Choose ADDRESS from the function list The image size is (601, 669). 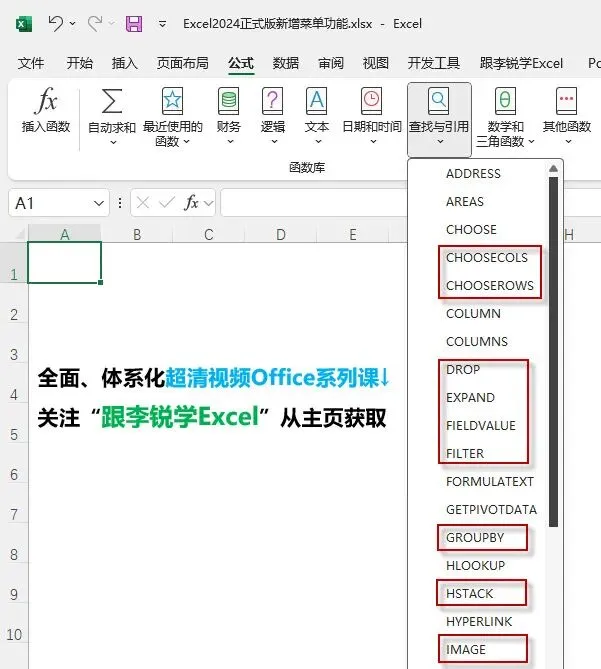point(473,174)
